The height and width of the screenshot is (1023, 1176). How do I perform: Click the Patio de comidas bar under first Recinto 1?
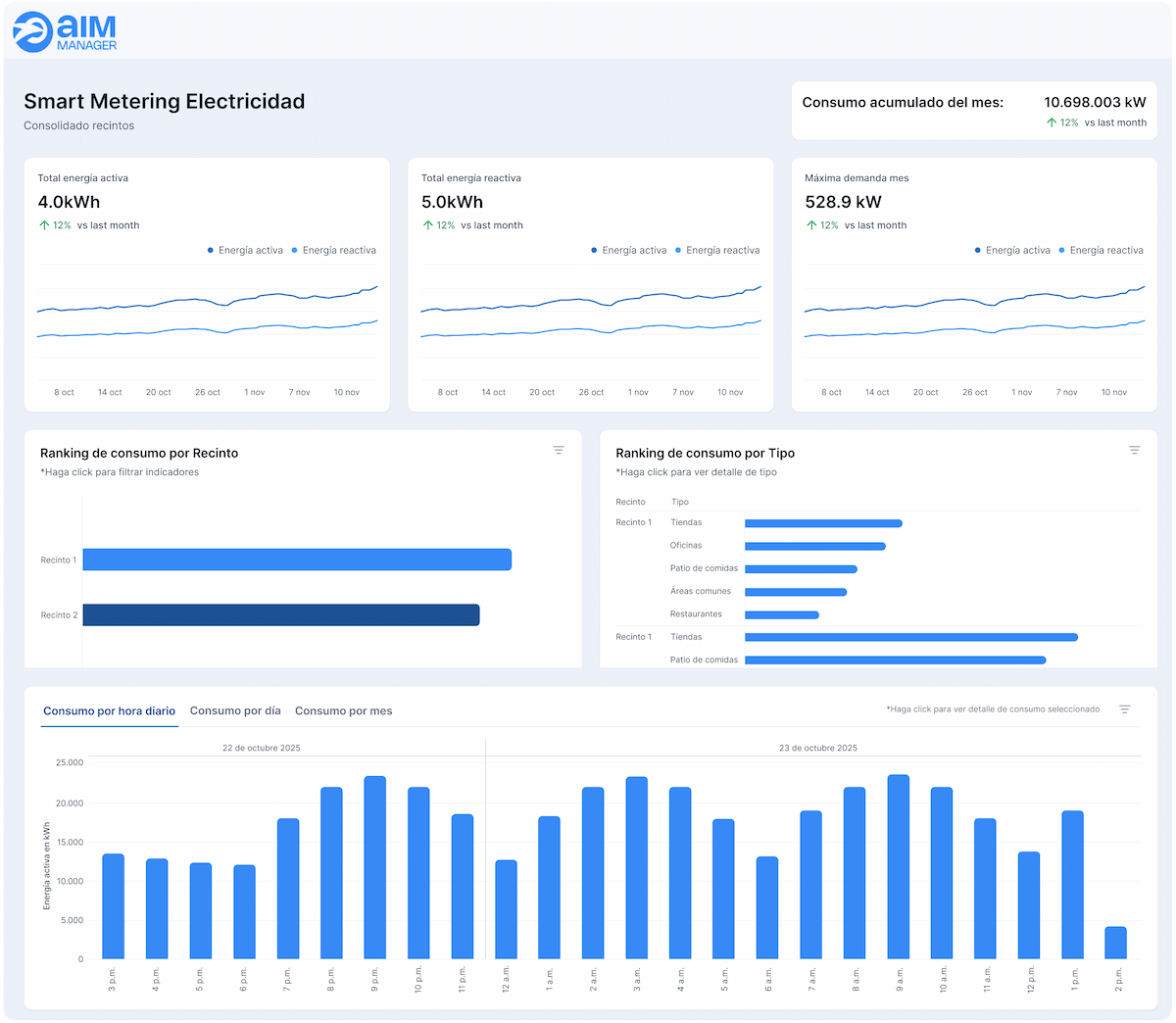[801, 569]
